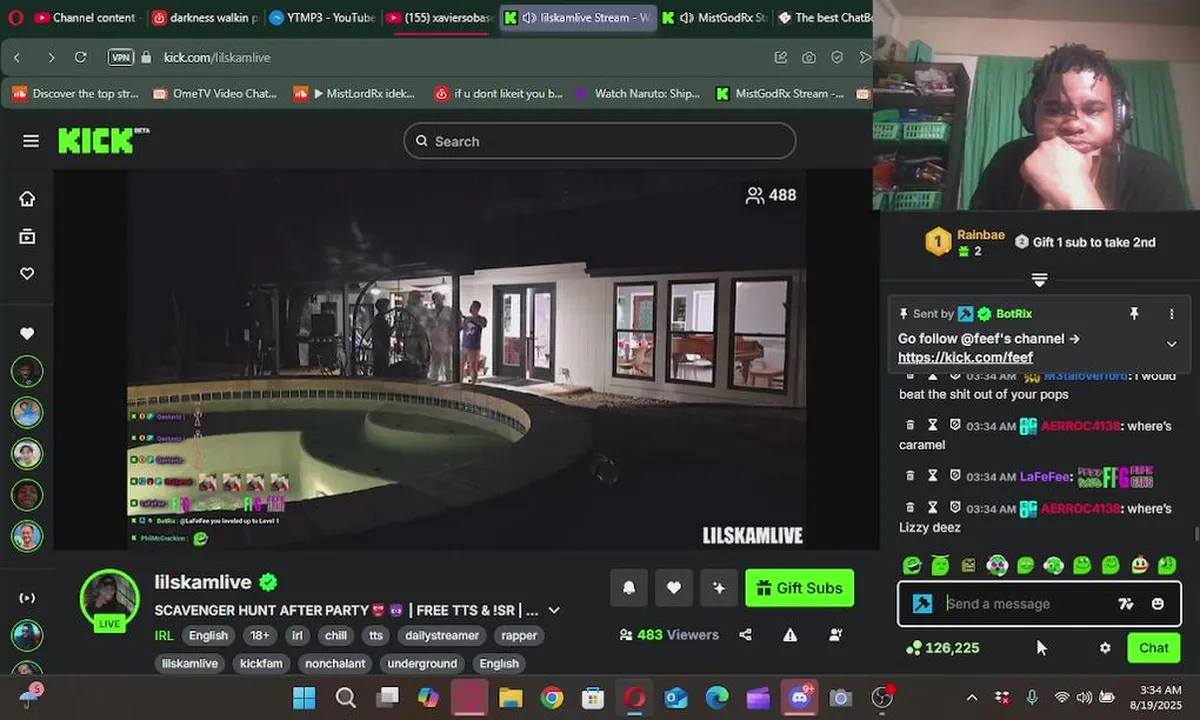
Task: Open the lilskamlive channel avatar
Action: pos(109,599)
